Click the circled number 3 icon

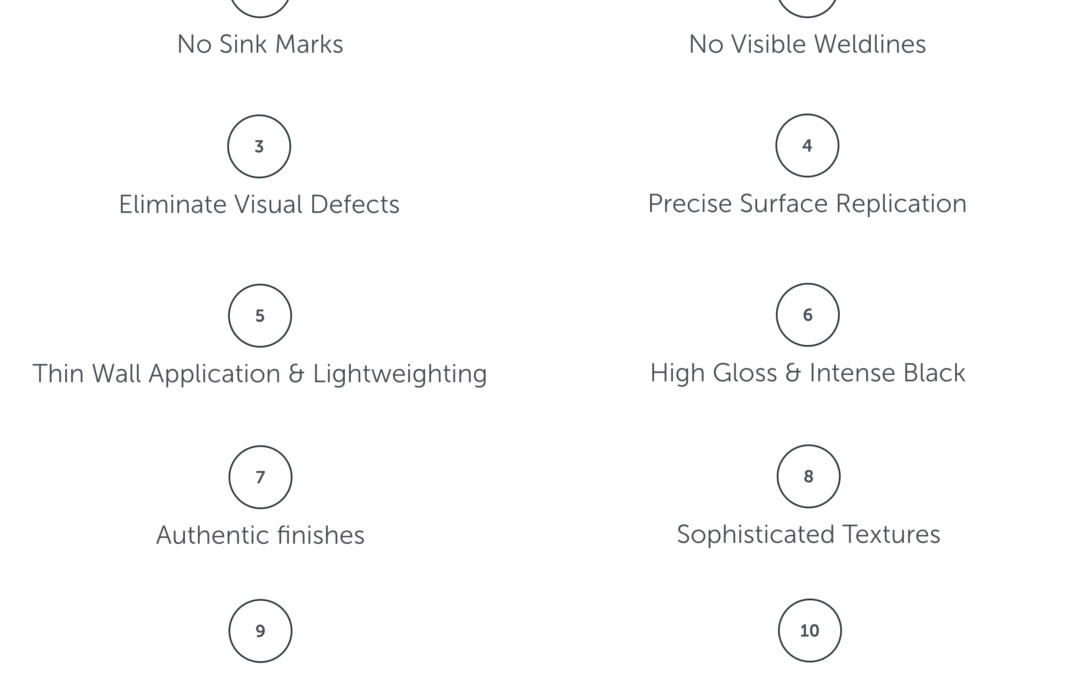tap(259, 146)
